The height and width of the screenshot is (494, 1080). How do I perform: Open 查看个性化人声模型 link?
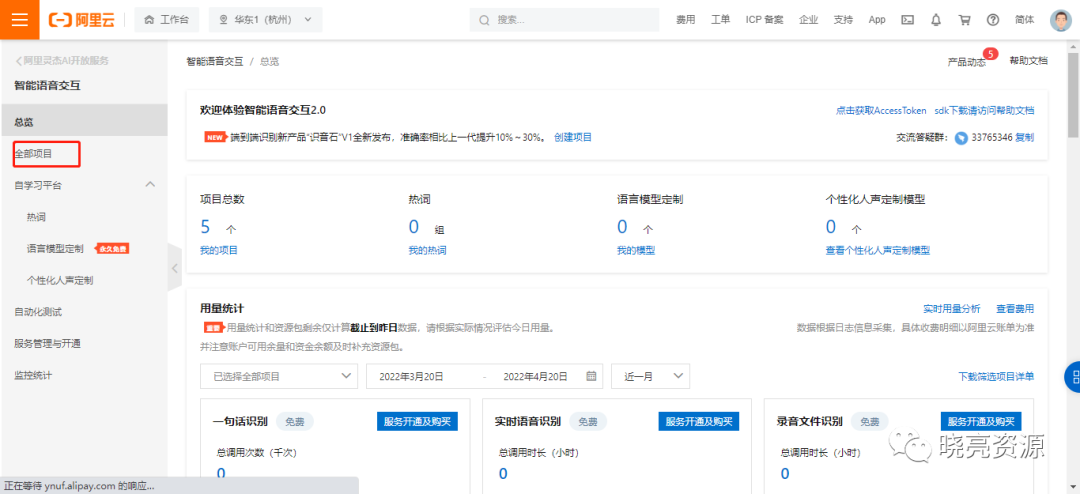878,251
